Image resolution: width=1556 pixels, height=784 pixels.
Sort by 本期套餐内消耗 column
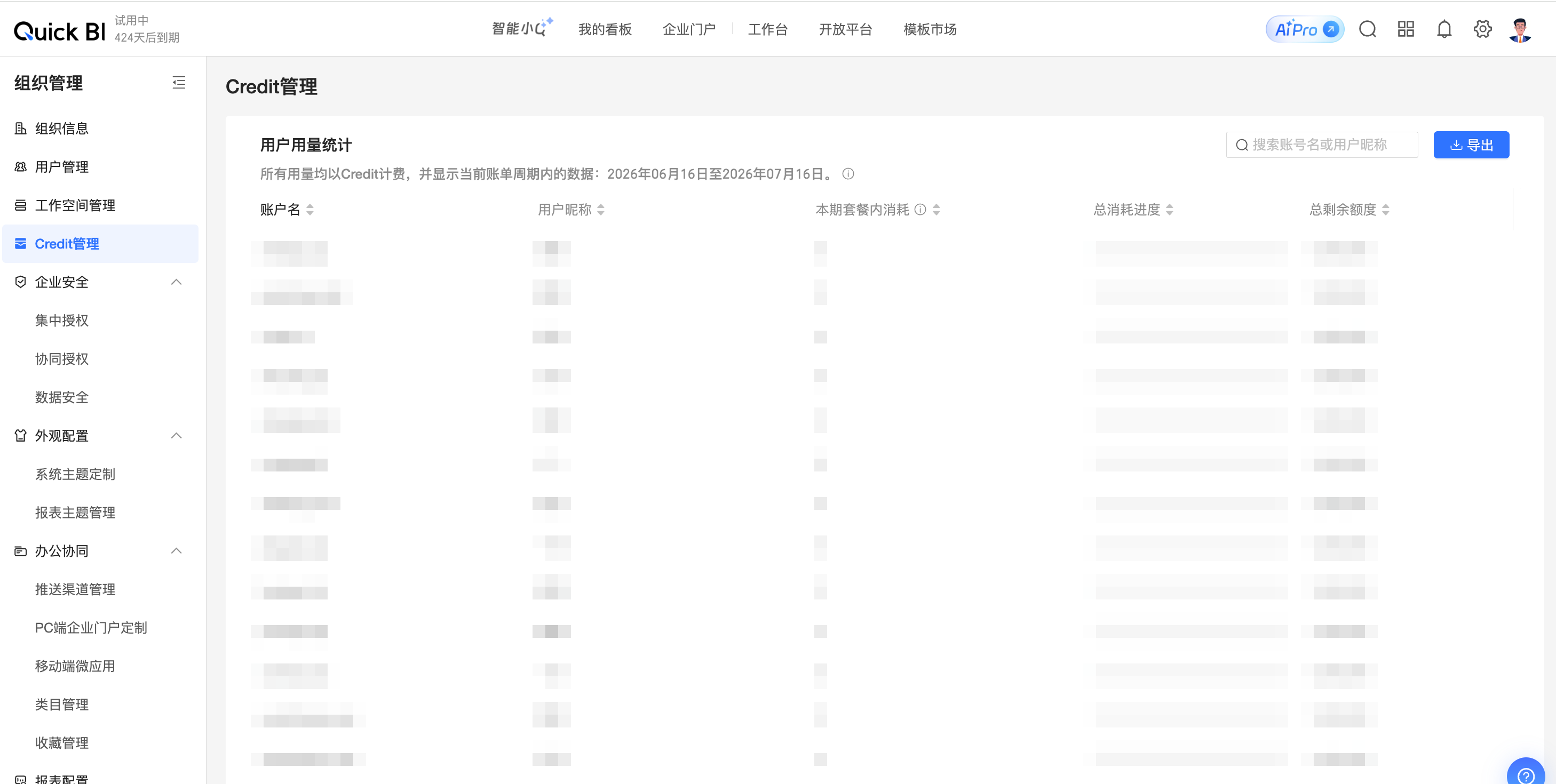click(x=936, y=210)
